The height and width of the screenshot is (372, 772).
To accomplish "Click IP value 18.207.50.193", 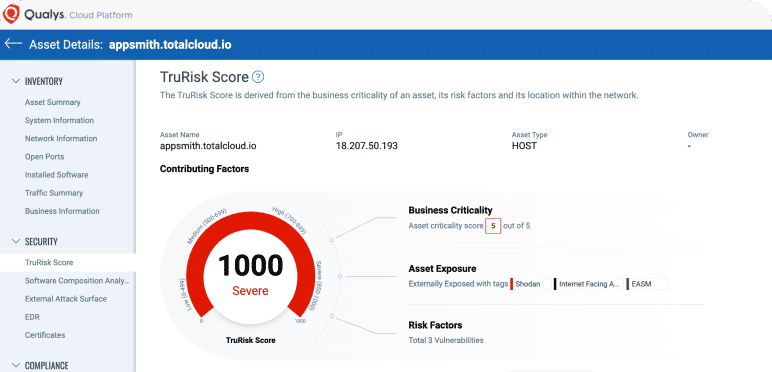I will [367, 146].
